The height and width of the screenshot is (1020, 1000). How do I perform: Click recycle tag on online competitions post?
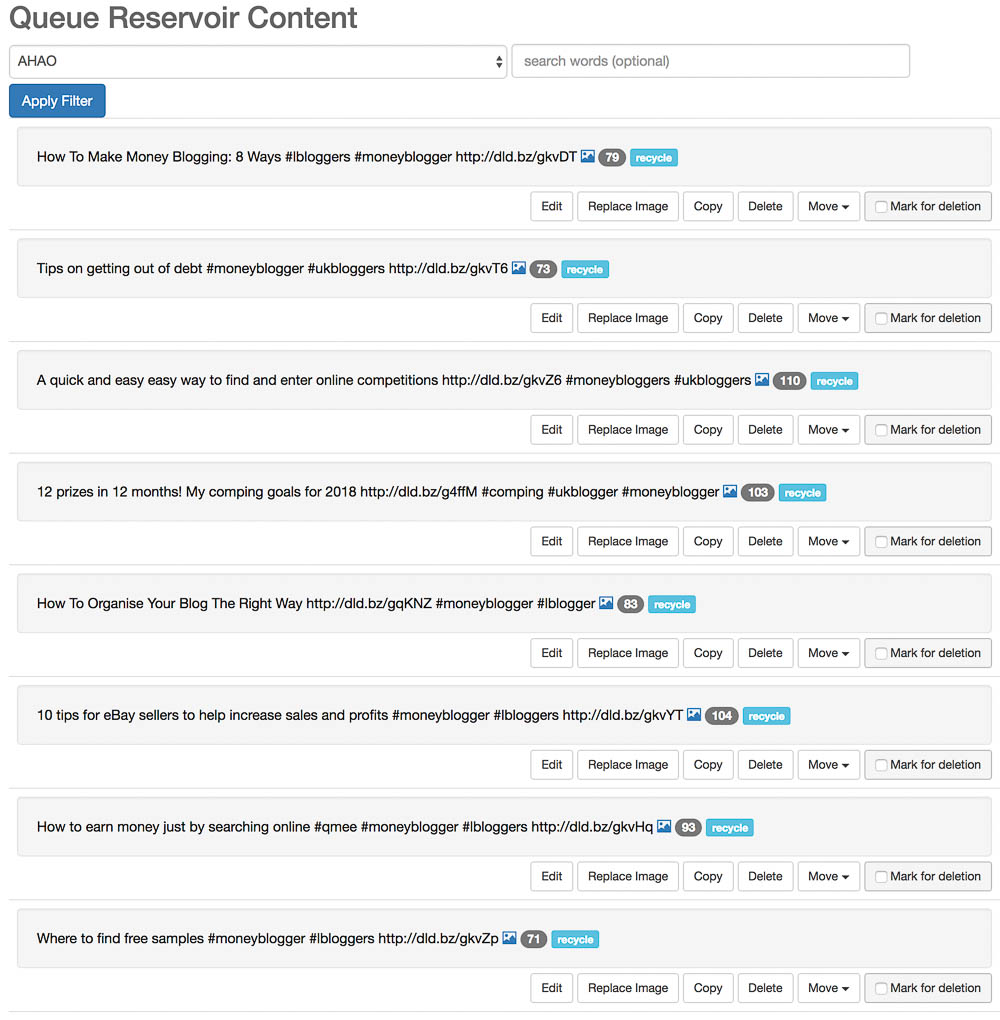834,381
